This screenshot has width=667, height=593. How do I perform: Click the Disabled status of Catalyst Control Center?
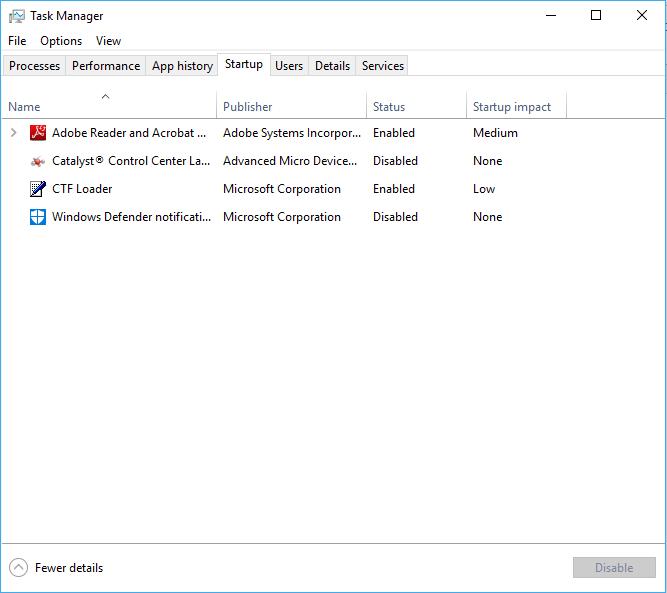coord(395,161)
